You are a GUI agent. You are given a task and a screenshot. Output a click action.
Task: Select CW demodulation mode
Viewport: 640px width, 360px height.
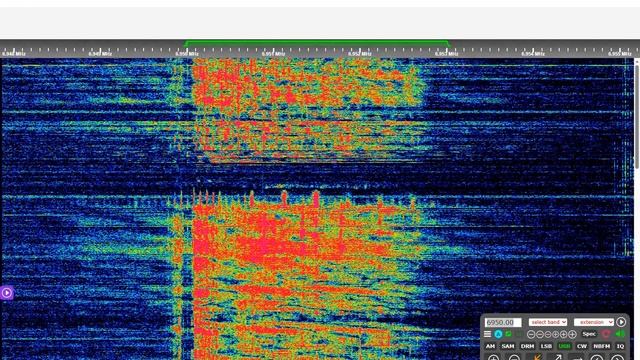point(582,346)
